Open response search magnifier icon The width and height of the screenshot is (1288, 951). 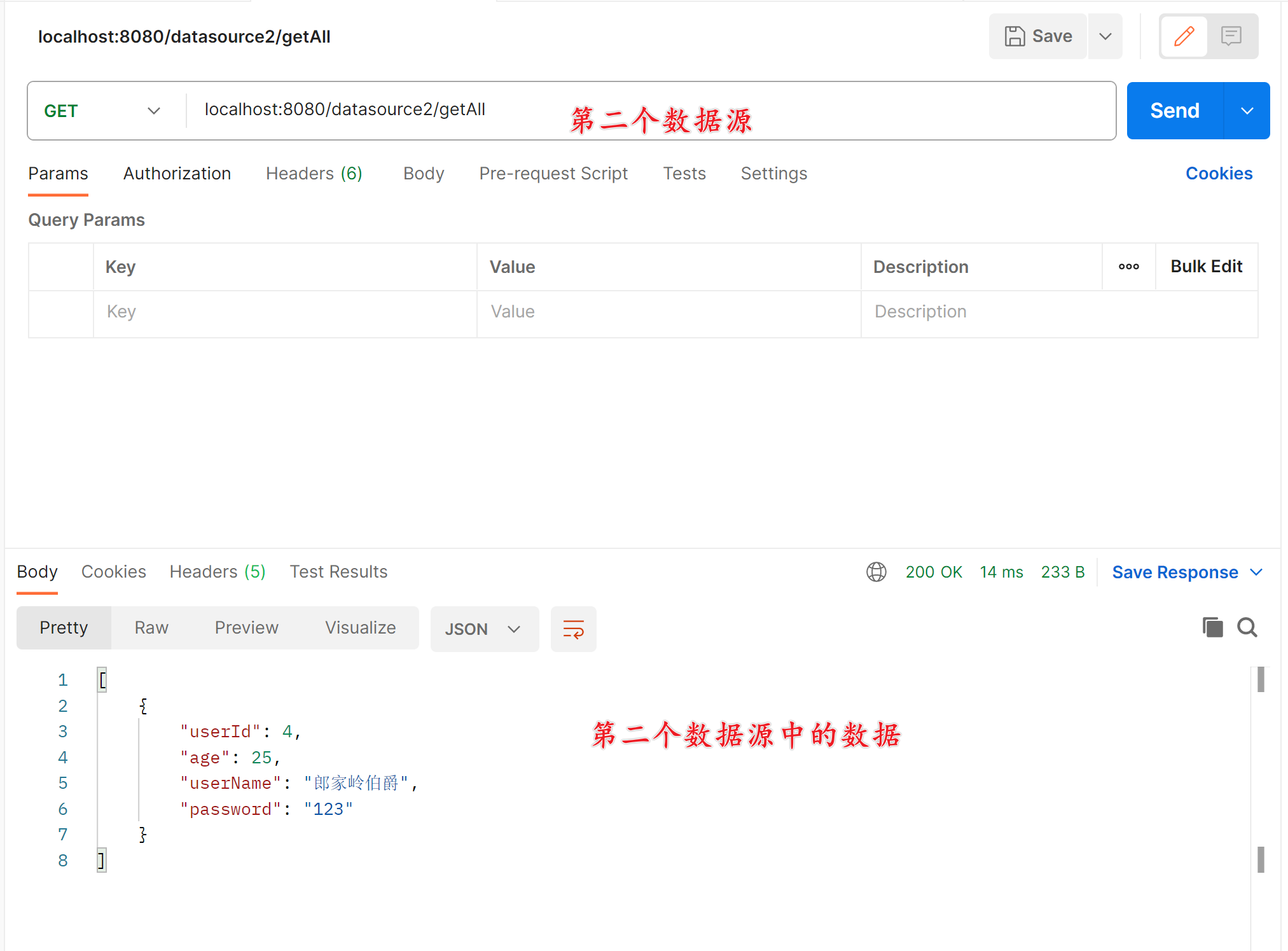coord(1247,627)
